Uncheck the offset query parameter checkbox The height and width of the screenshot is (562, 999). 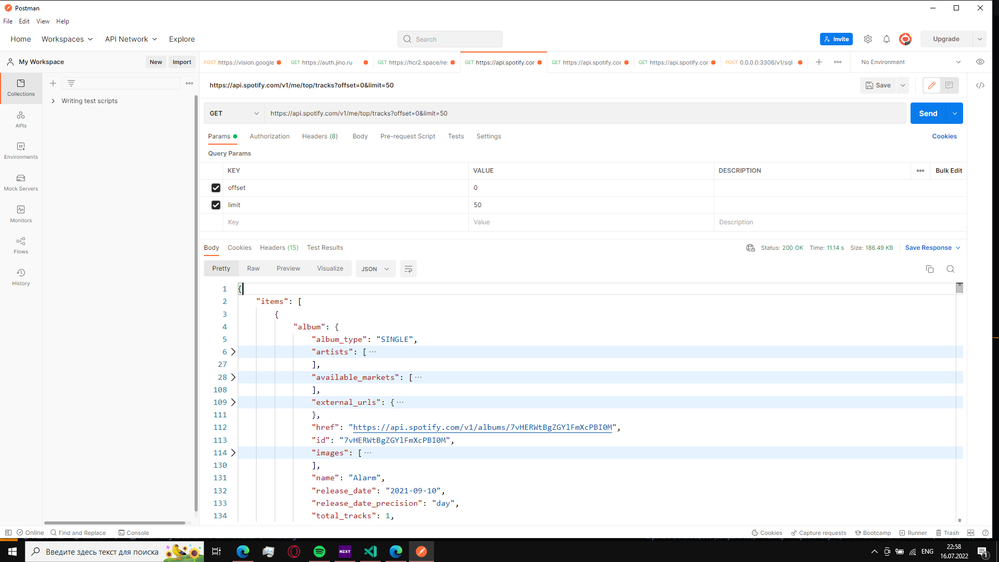[x=216, y=188]
